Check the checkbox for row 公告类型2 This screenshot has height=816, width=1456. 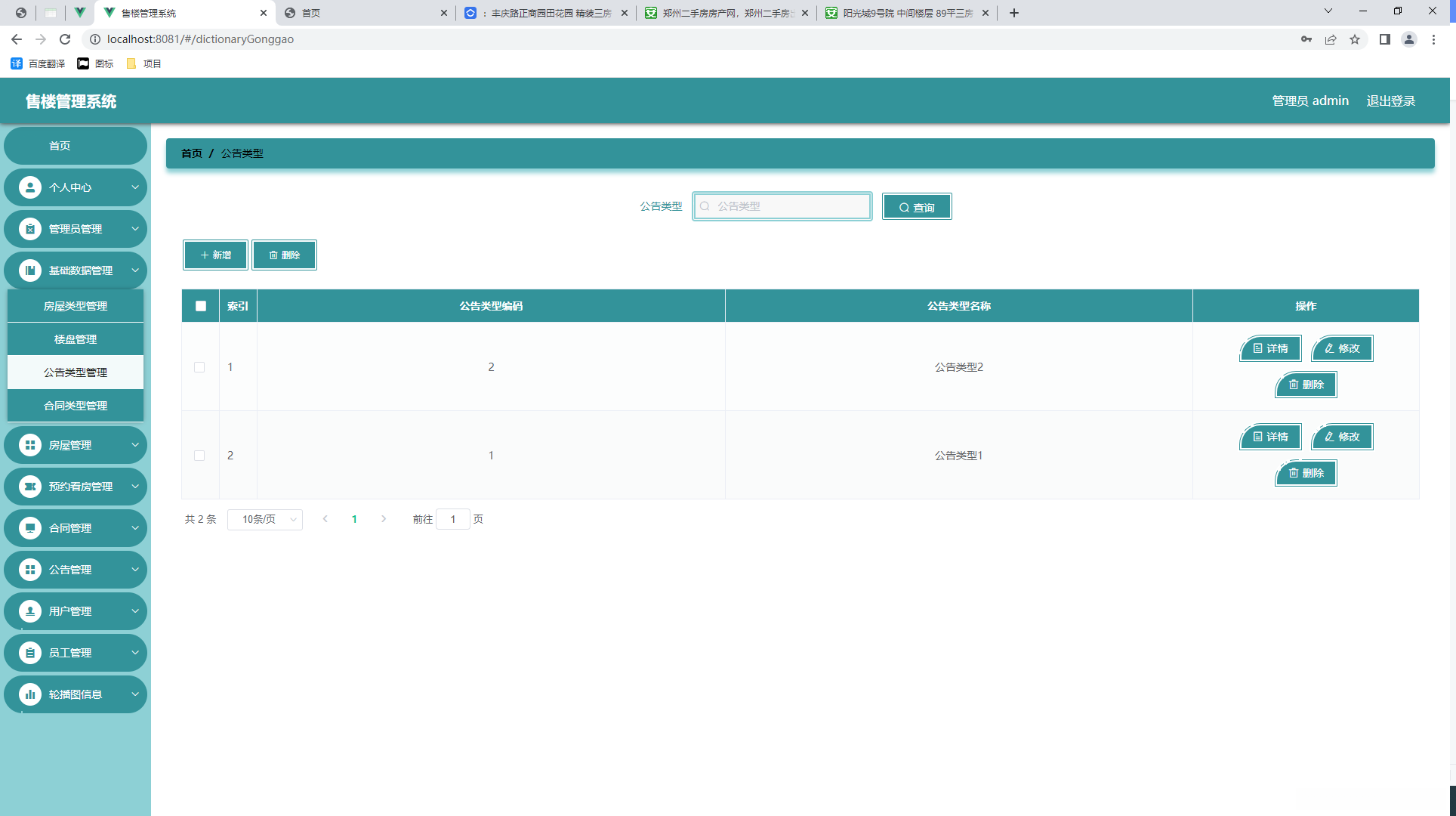199,367
